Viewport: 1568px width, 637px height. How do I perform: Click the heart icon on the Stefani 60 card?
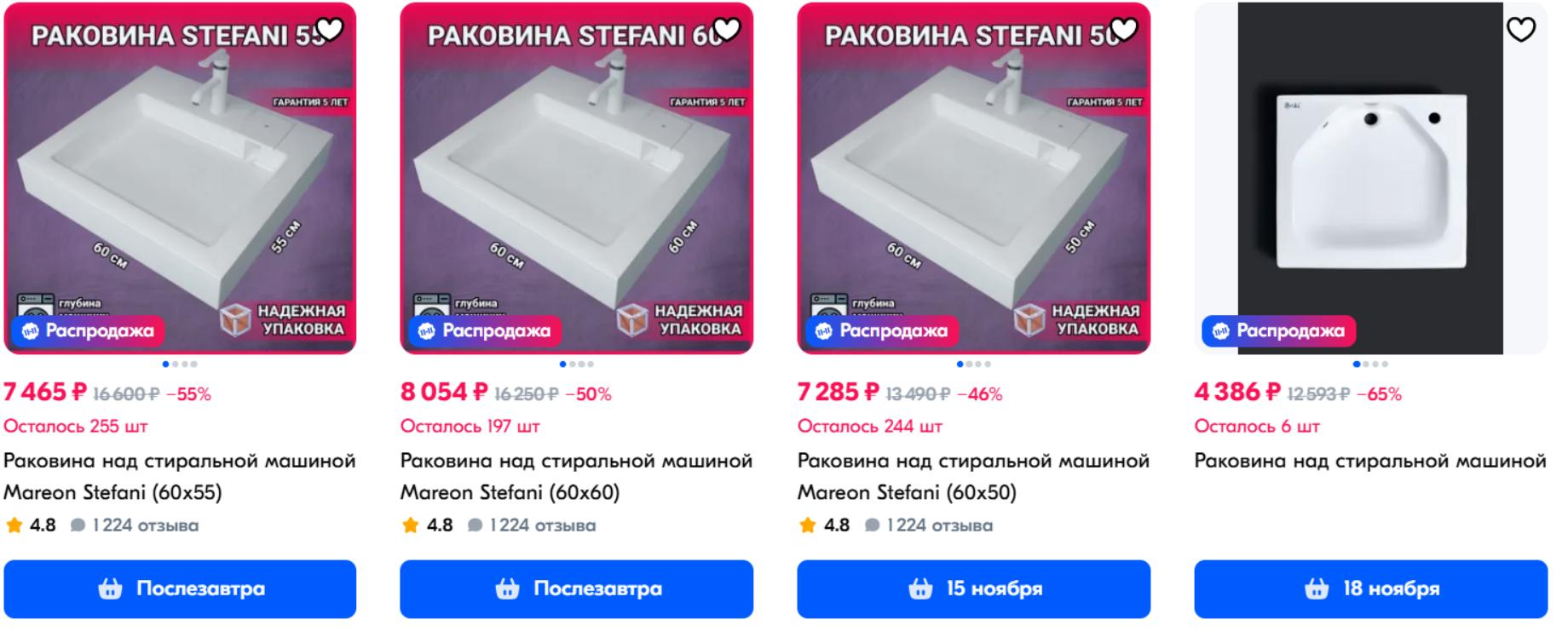pos(728,28)
